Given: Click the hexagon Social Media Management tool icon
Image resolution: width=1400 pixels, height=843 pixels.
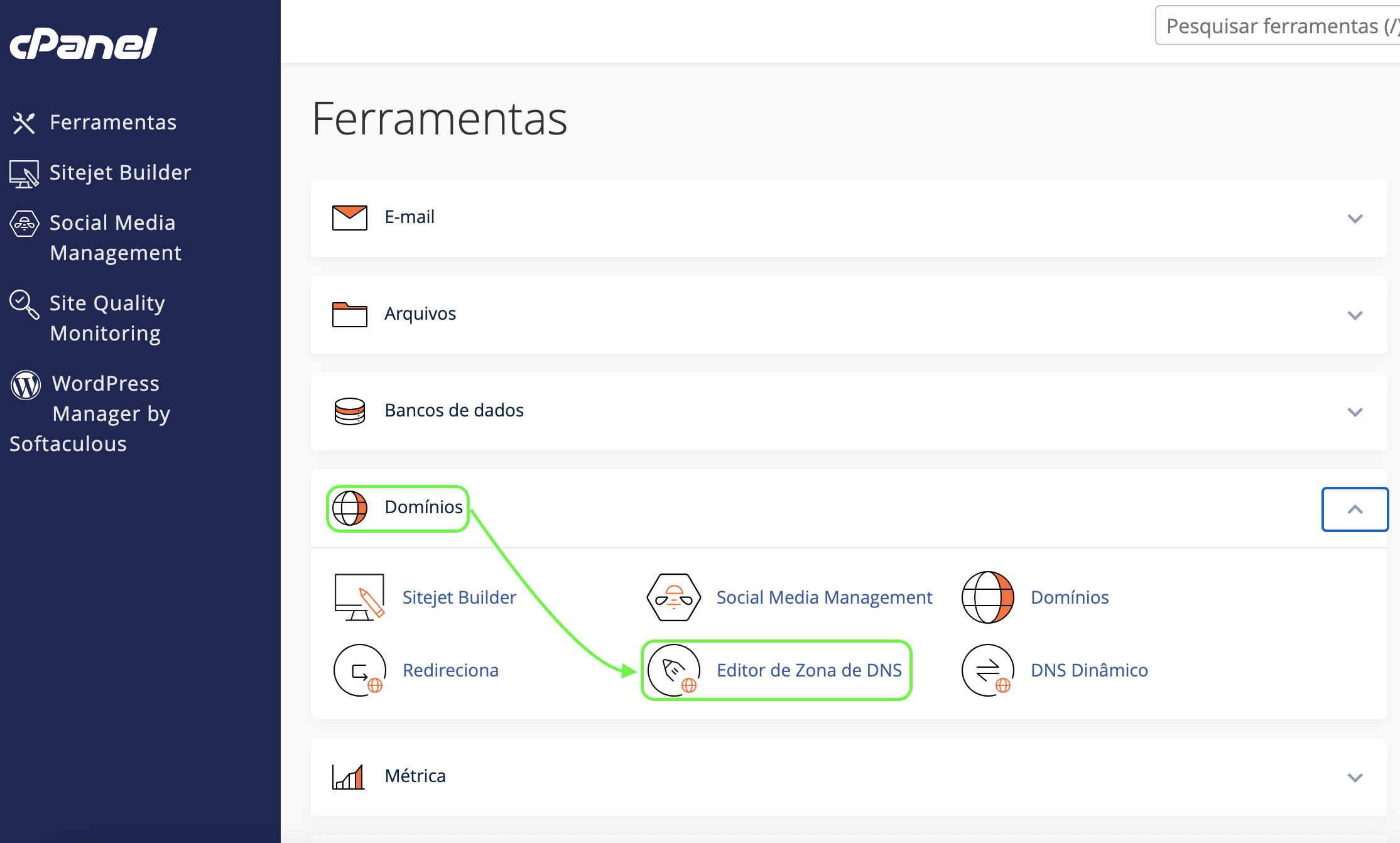Looking at the screenshot, I should [673, 597].
